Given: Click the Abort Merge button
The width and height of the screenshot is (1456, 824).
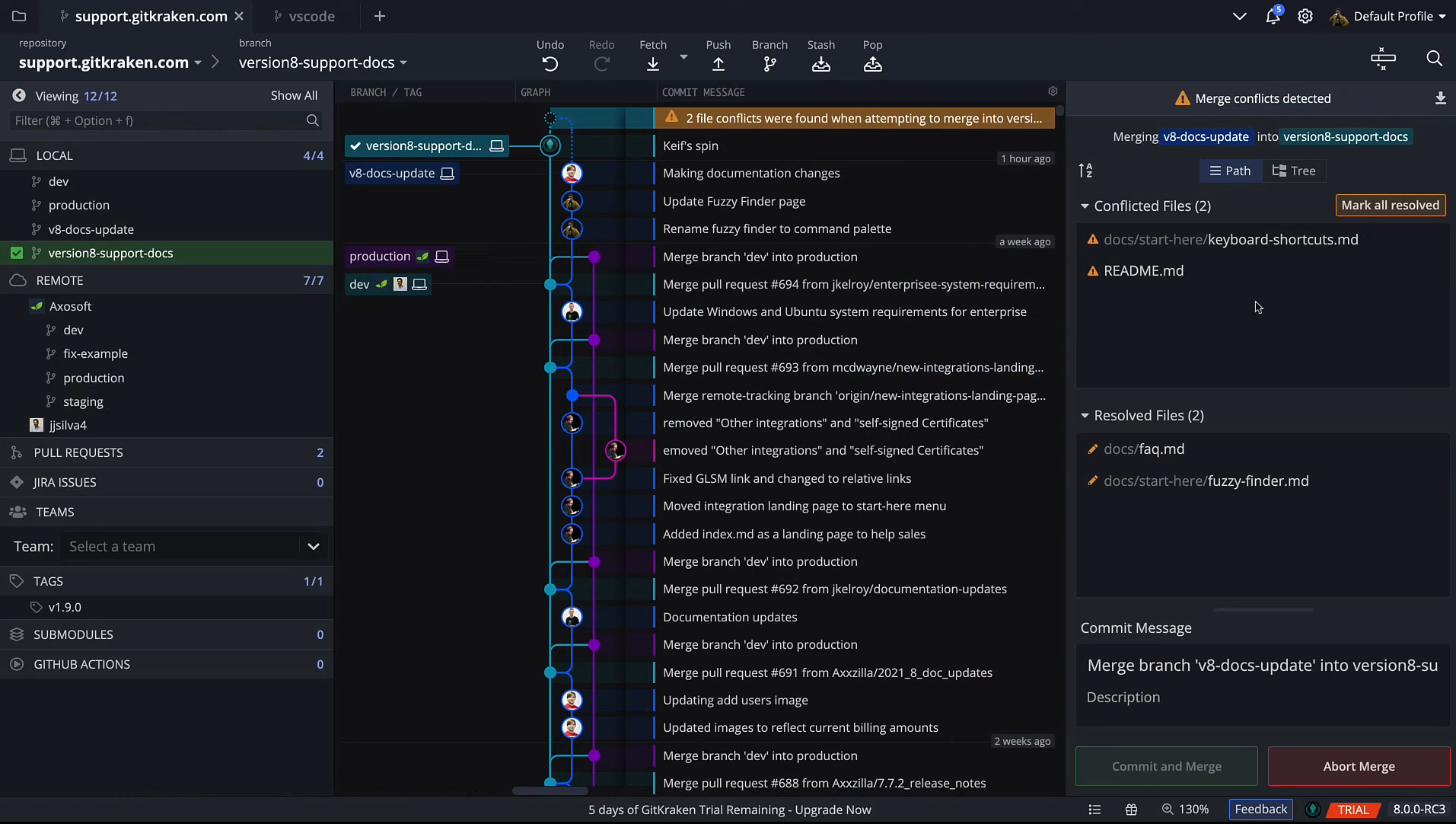Looking at the screenshot, I should pos(1359,766).
